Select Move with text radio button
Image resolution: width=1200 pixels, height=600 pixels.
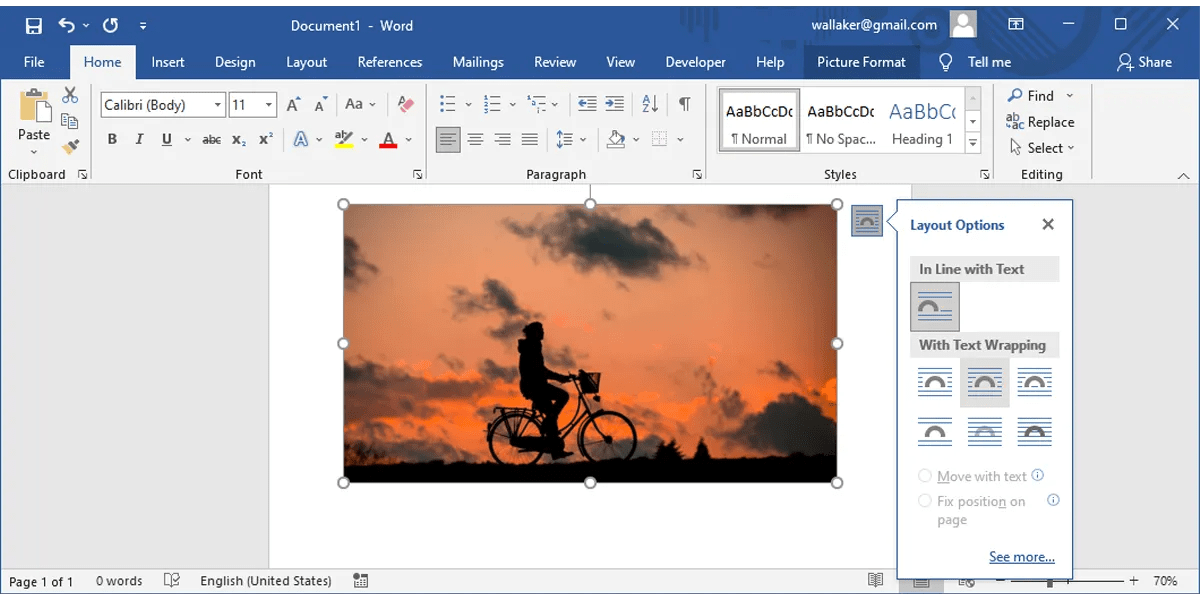tap(925, 476)
